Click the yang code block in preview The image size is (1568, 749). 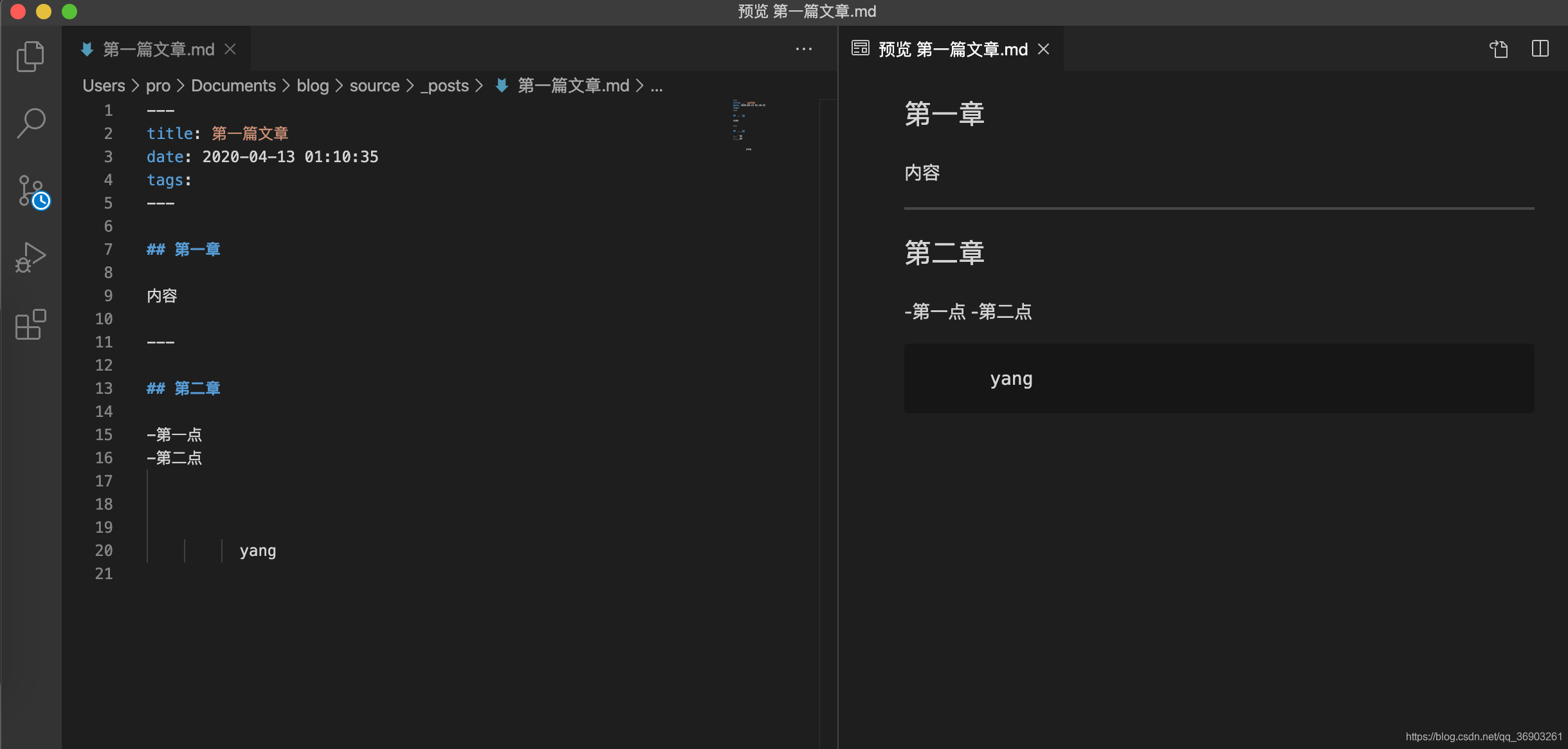click(x=1219, y=378)
